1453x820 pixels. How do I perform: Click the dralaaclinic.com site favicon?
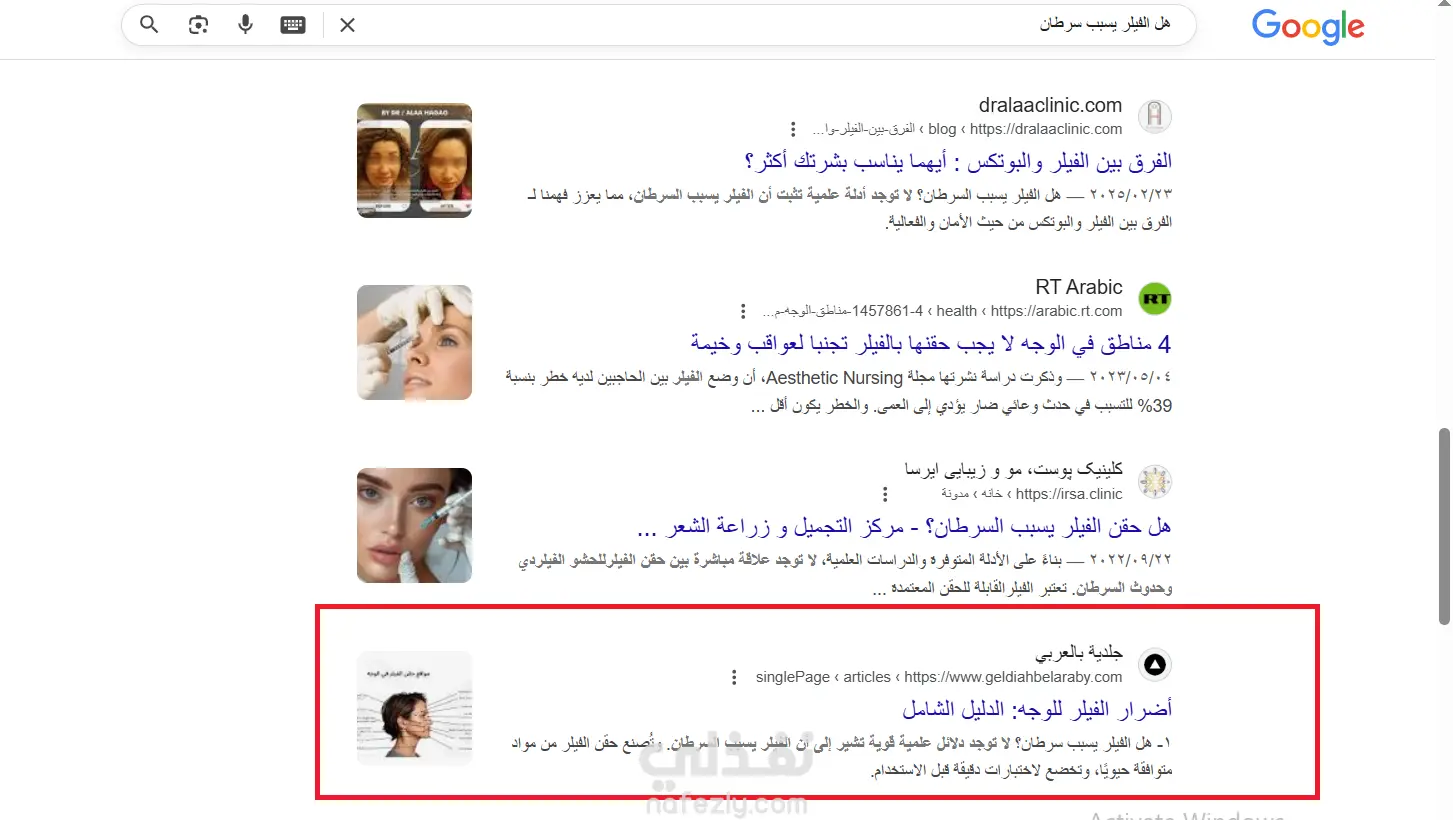1155,116
